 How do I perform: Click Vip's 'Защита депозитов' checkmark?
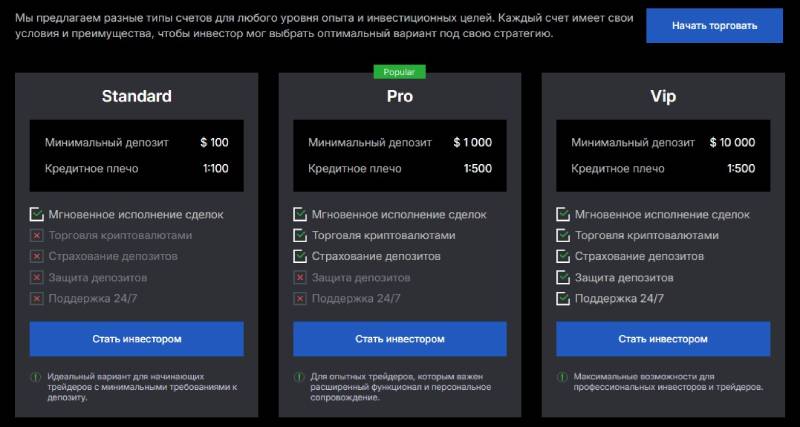tap(562, 278)
